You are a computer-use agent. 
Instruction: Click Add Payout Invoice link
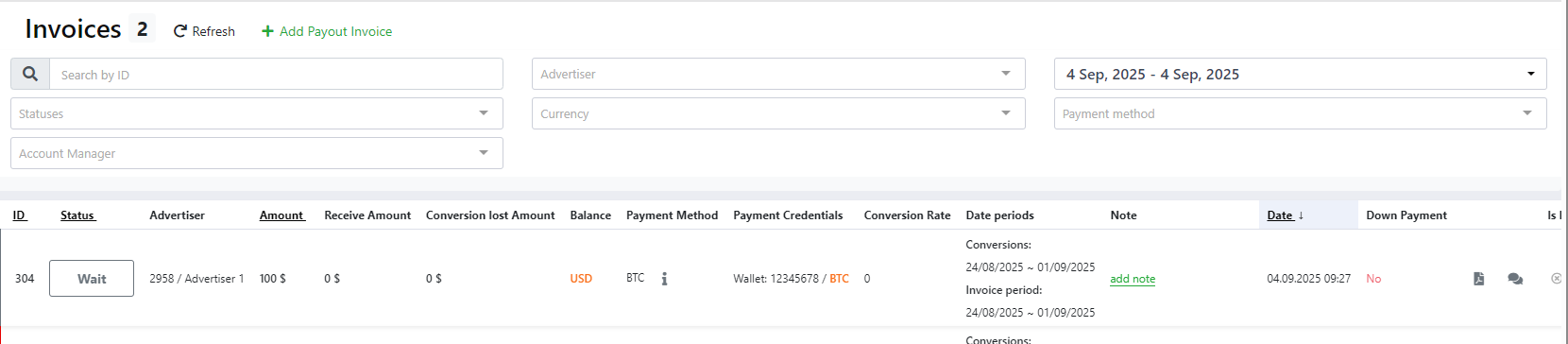pos(327,31)
